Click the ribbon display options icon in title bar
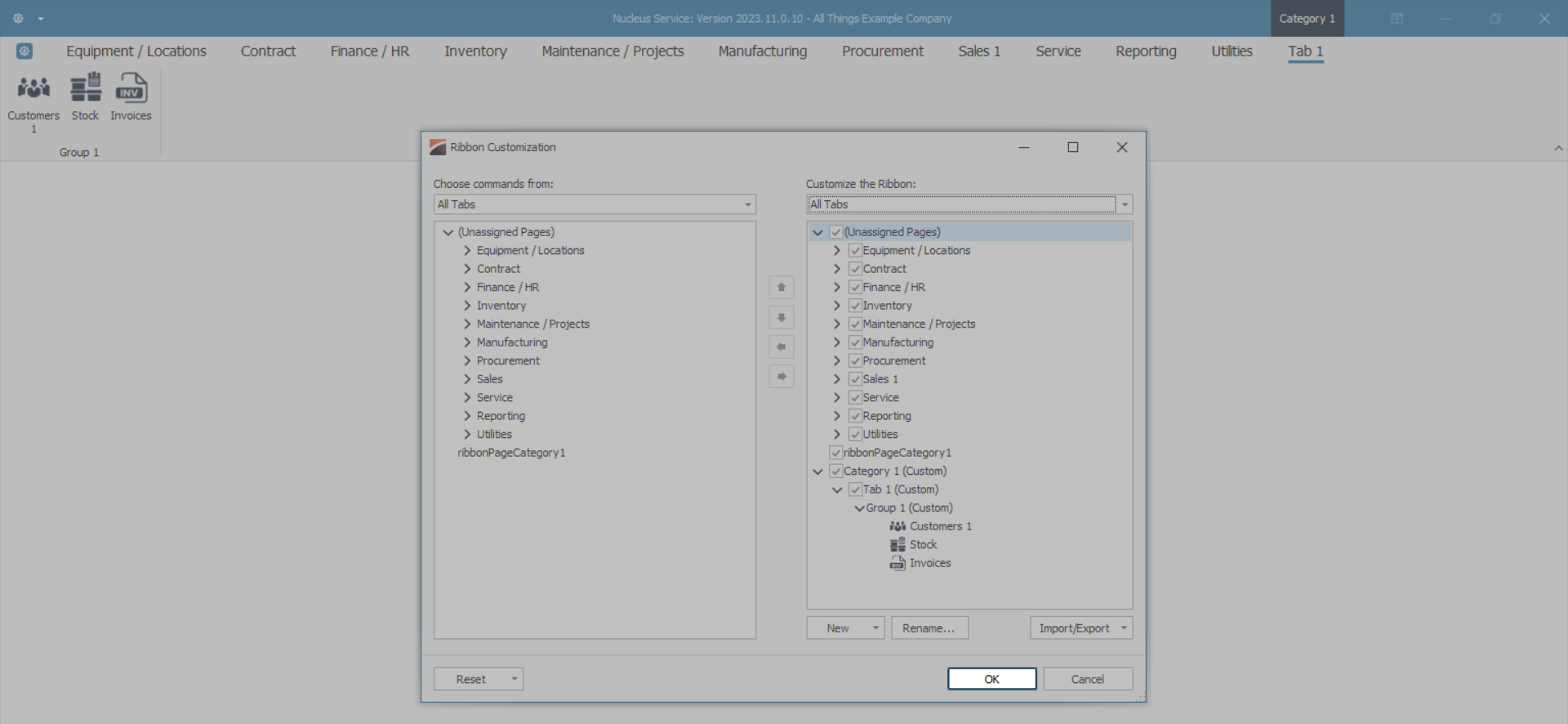Image resolution: width=1568 pixels, height=724 pixels. [1397, 18]
